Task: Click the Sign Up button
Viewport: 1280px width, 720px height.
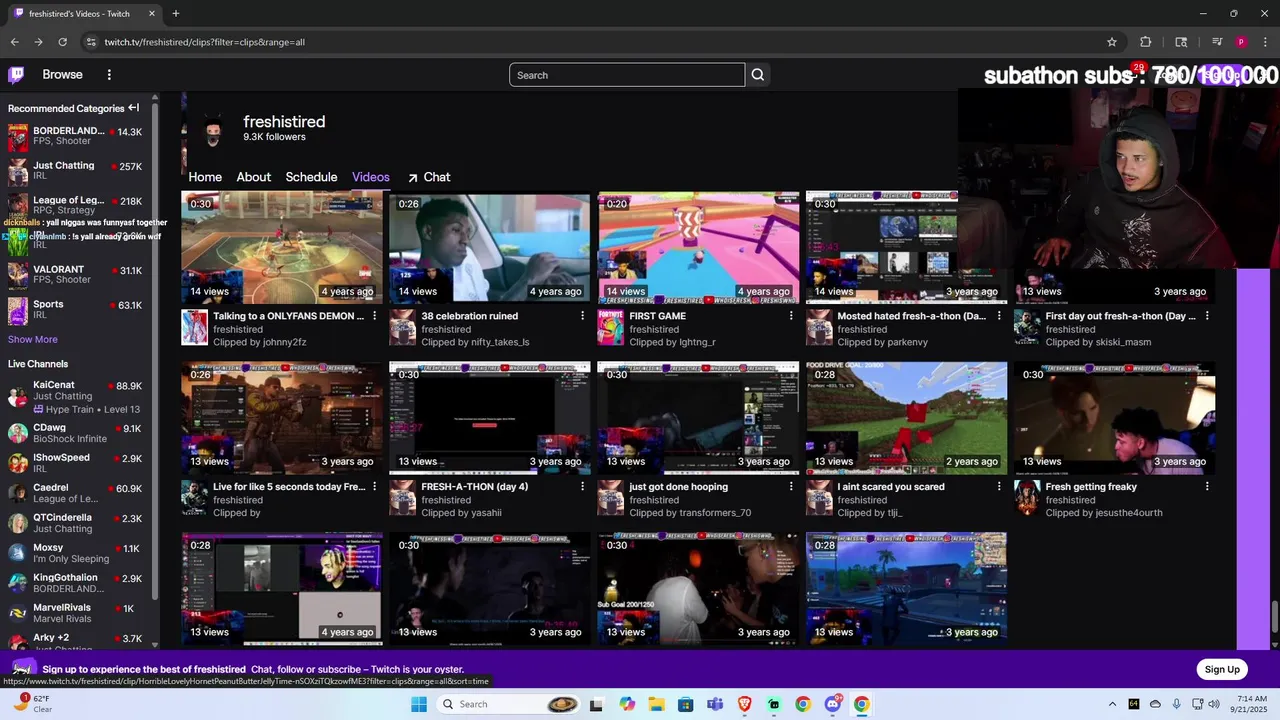Action: [x=1222, y=670]
